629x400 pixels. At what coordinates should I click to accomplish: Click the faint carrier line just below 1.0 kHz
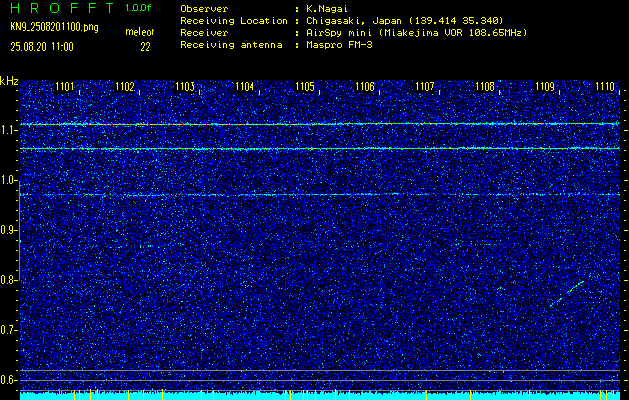[x=320, y=194]
